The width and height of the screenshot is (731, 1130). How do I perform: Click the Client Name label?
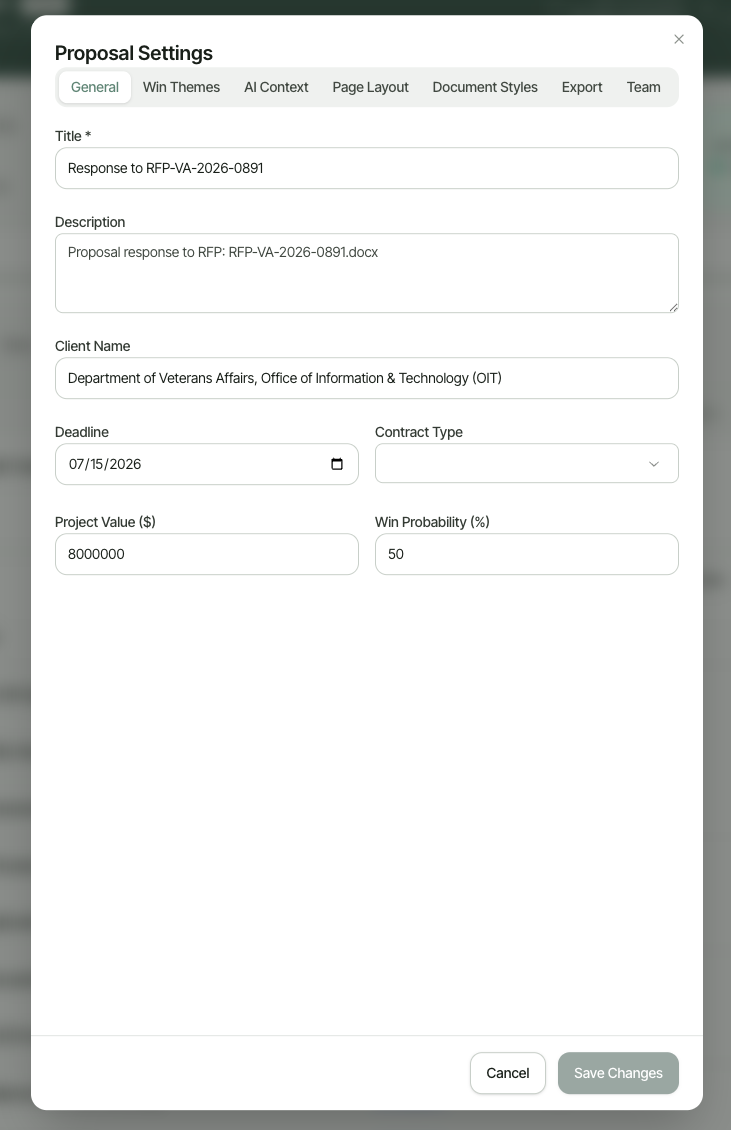tap(92, 347)
